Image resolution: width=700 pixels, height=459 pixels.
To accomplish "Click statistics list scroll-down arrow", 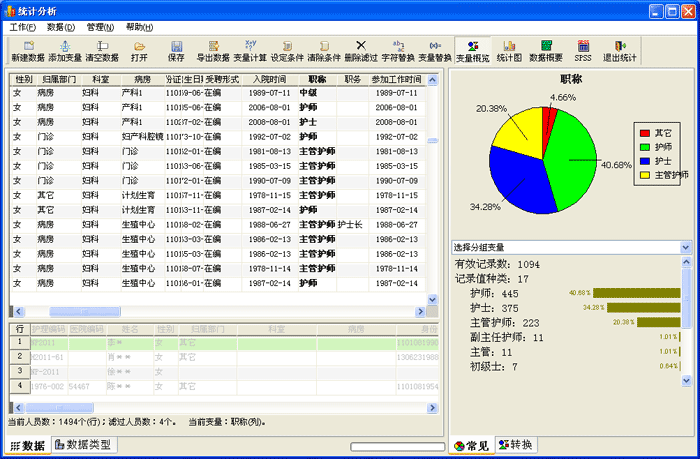I will pyautogui.click(x=687, y=380).
